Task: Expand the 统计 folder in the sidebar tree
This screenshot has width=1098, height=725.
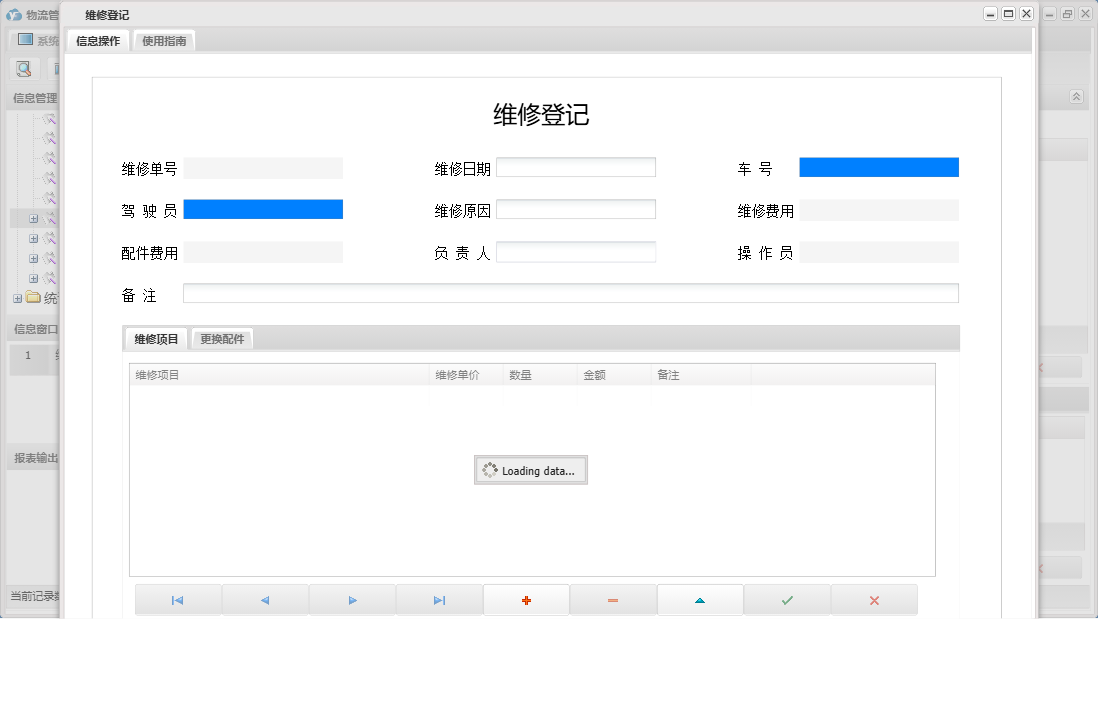Action: click(x=16, y=297)
